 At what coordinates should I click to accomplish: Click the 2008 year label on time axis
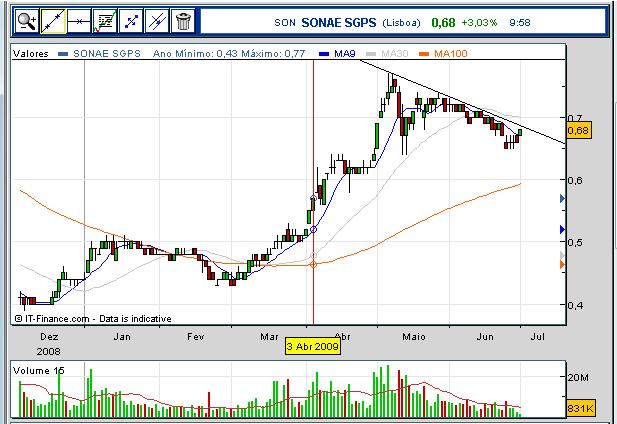coord(48,351)
